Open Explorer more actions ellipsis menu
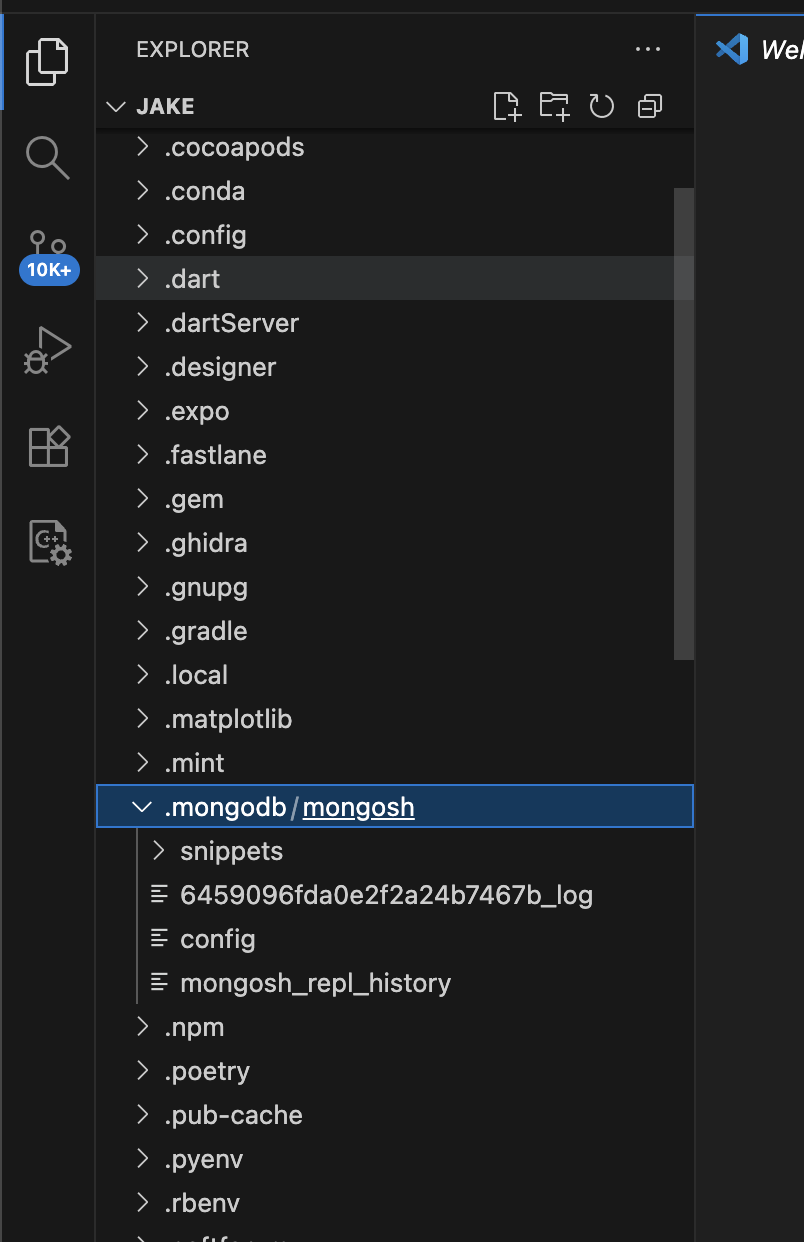This screenshot has height=1242, width=804. [x=648, y=49]
